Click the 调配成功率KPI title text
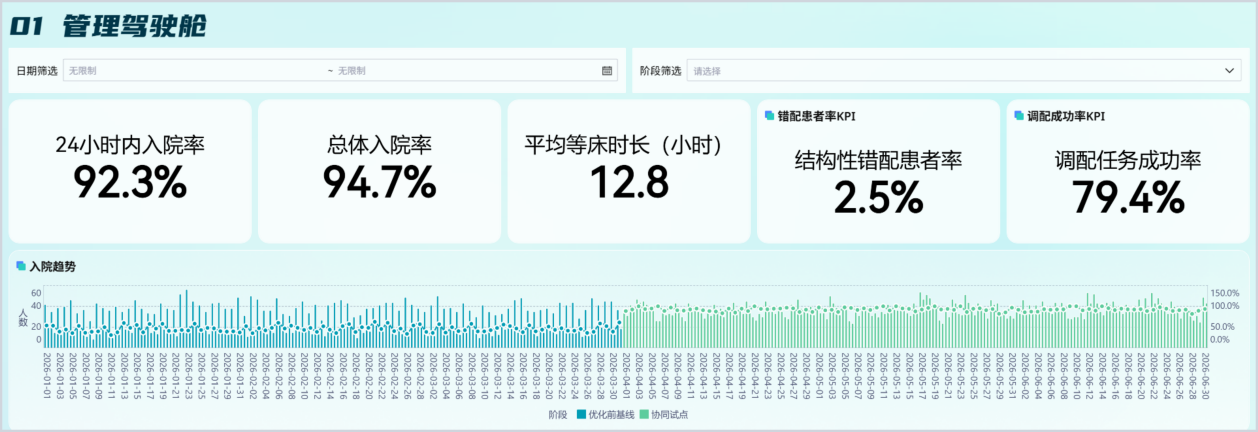 click(1065, 116)
